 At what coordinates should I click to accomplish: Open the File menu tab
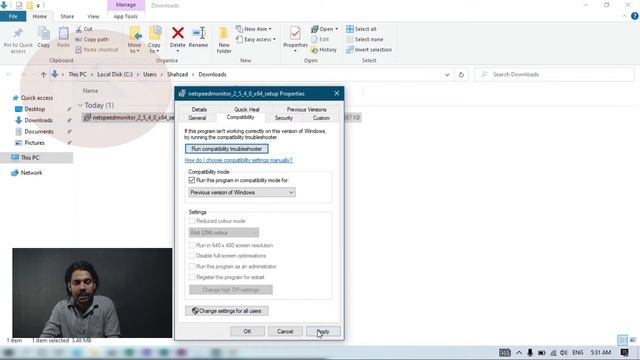[13, 16]
